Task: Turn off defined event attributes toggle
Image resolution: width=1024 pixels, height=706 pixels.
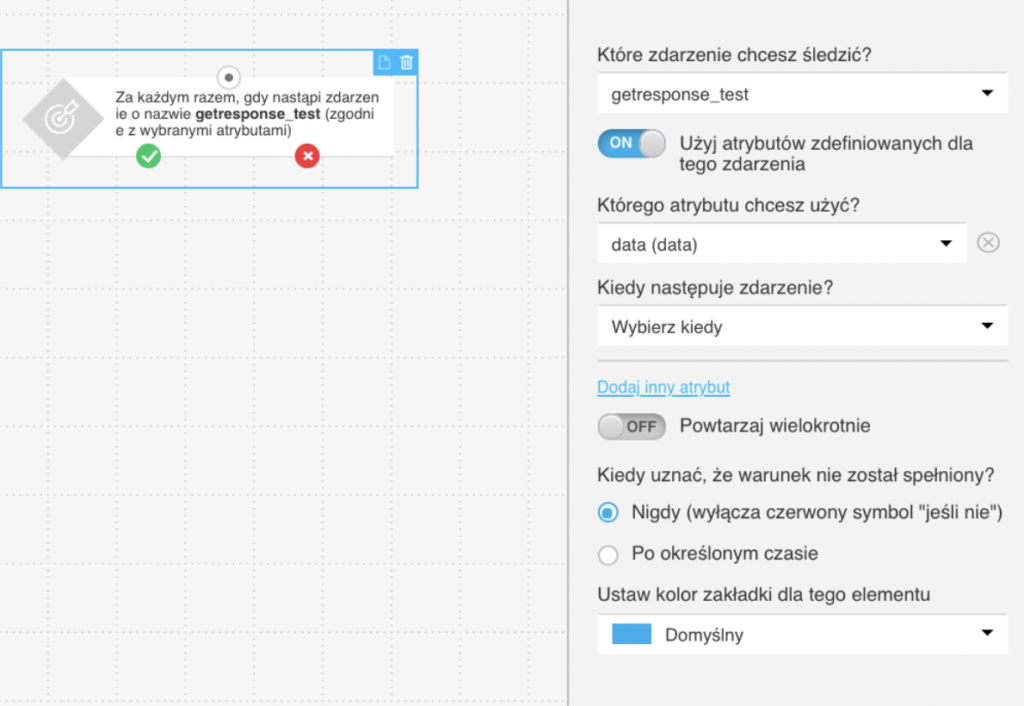Action: tap(632, 144)
